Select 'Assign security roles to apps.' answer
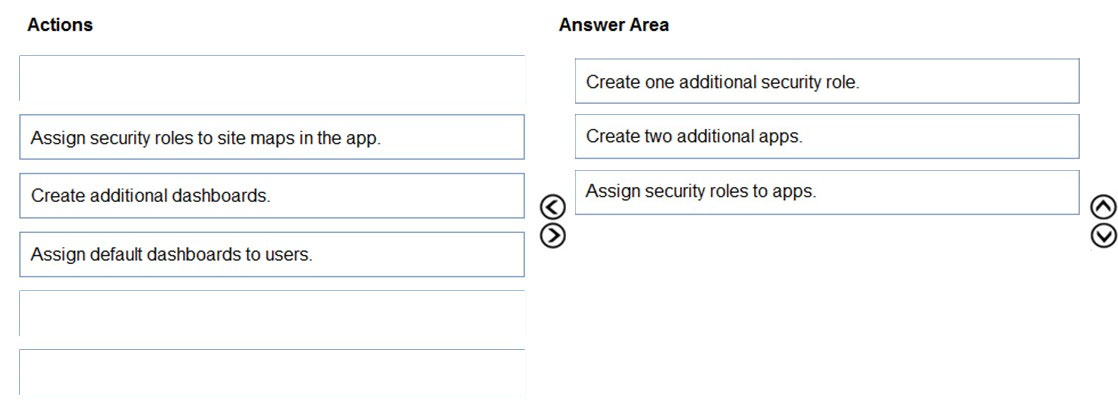 point(827,192)
